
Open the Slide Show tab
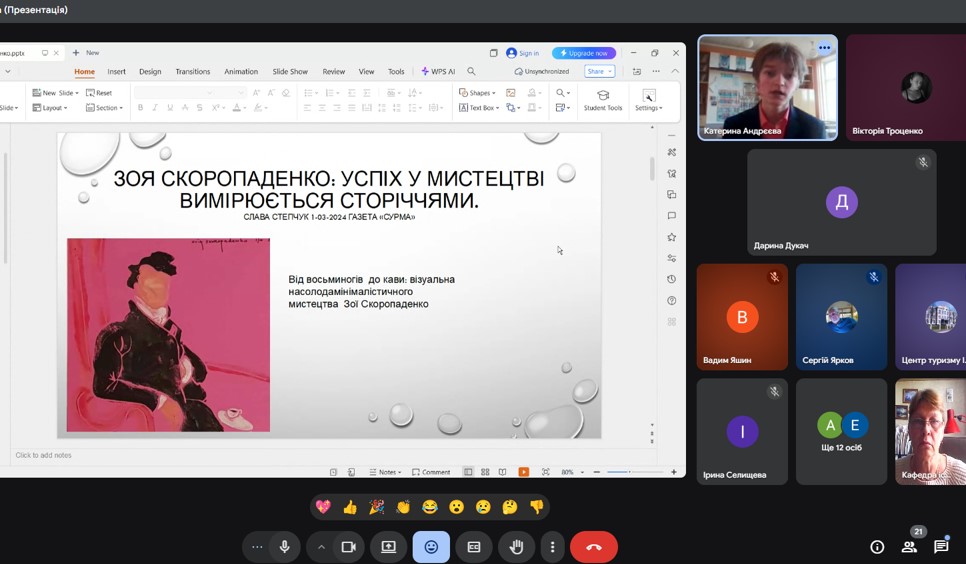tap(290, 72)
